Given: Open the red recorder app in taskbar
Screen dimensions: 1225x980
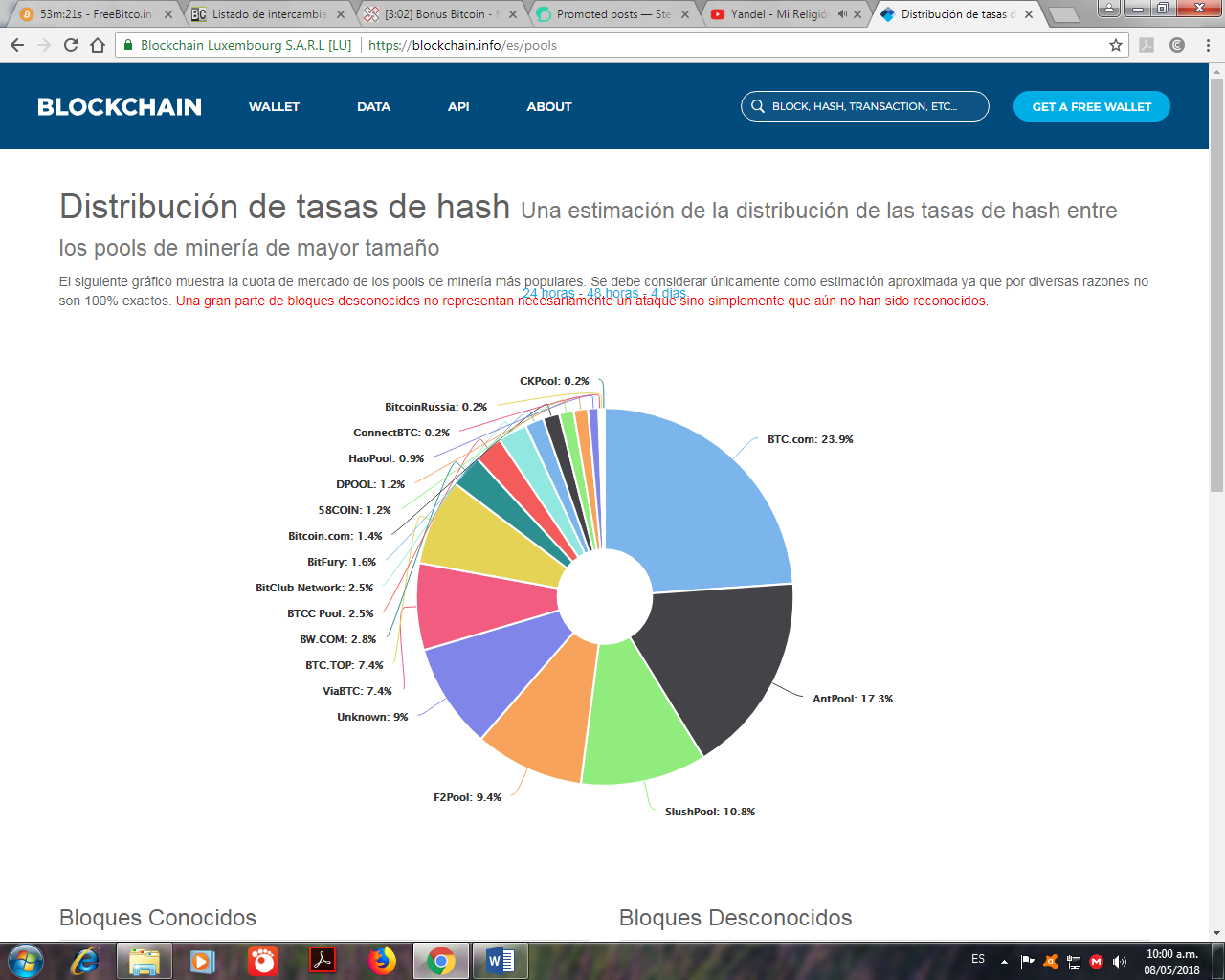Looking at the screenshot, I should point(263,960).
